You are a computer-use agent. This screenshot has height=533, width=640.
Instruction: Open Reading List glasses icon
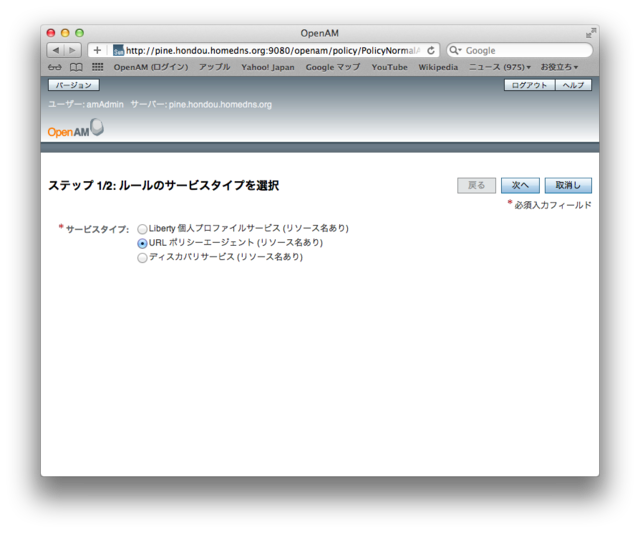[x=54, y=67]
